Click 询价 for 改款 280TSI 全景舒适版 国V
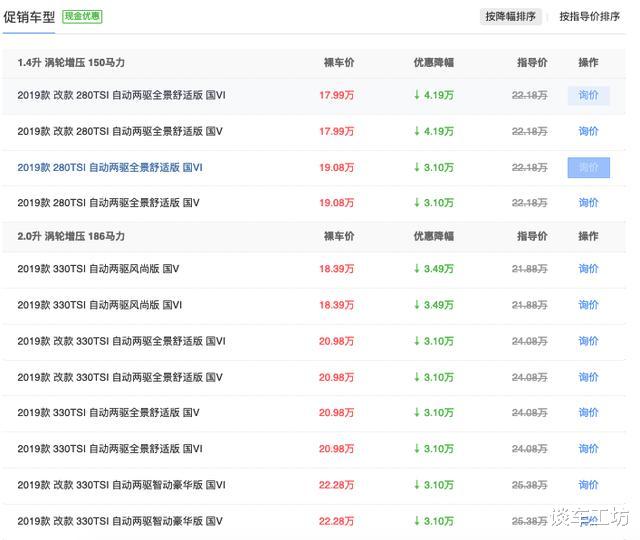 [x=588, y=131]
